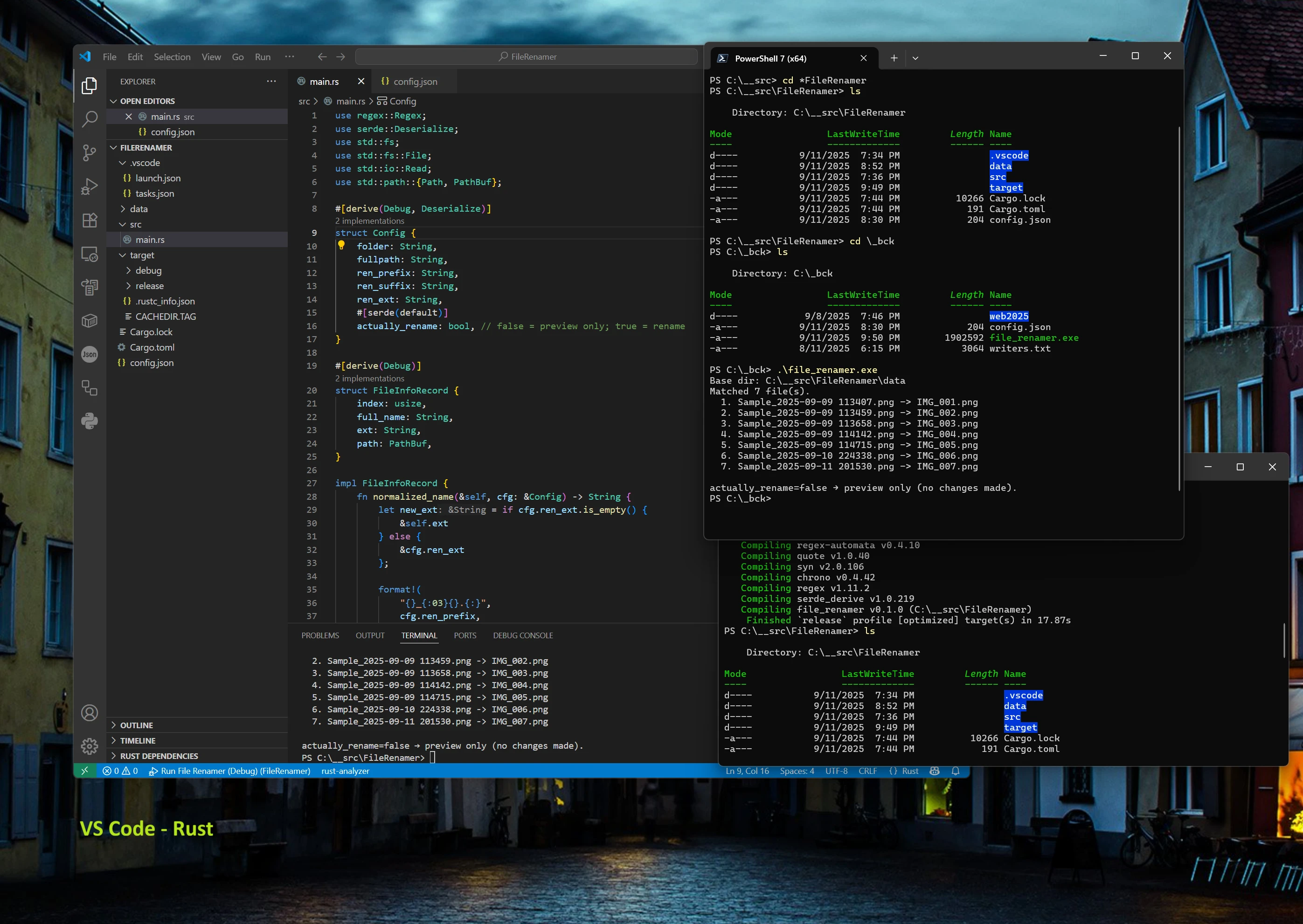
Task: Open Manage gear settings icon
Action: 90,746
